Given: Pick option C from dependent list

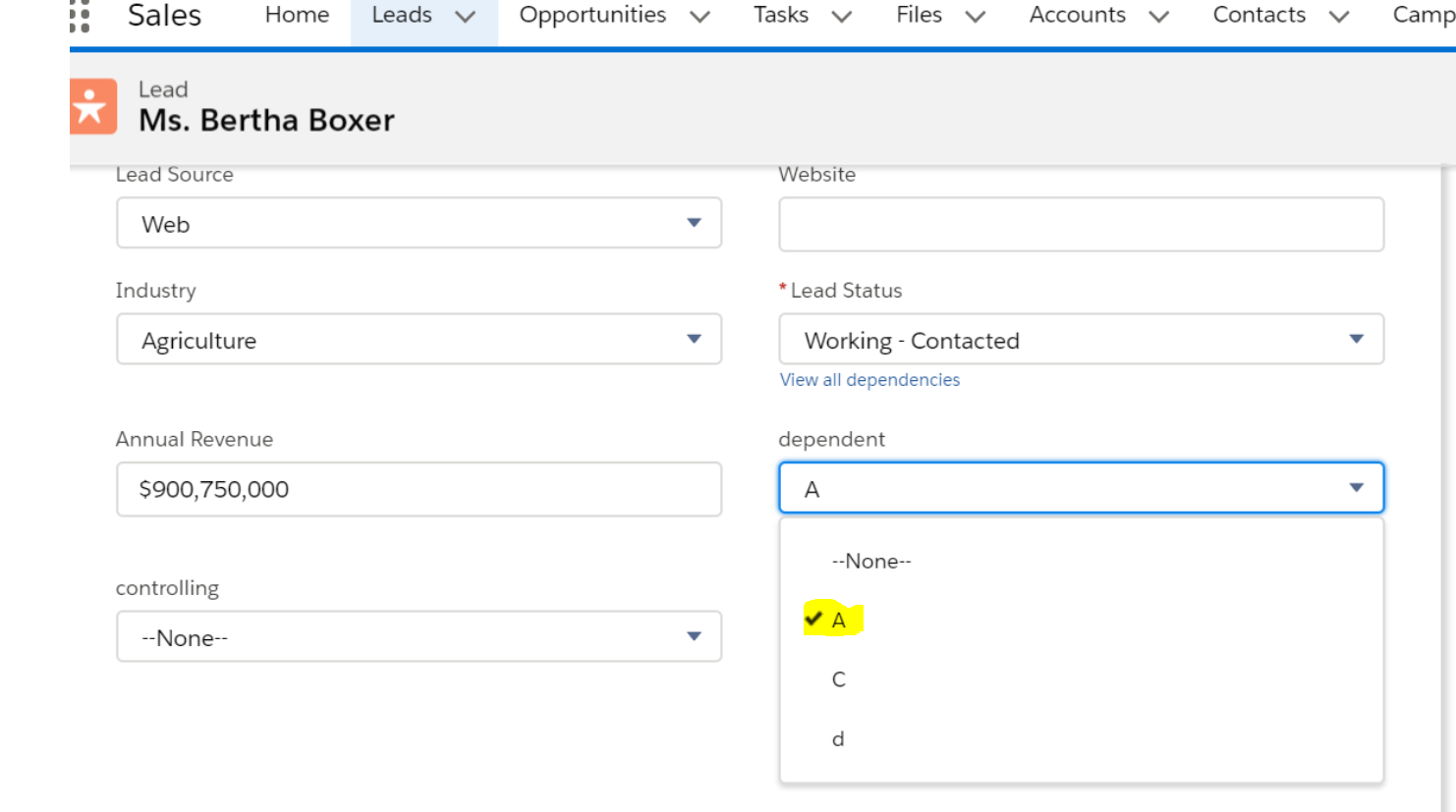Looking at the screenshot, I should [838, 679].
